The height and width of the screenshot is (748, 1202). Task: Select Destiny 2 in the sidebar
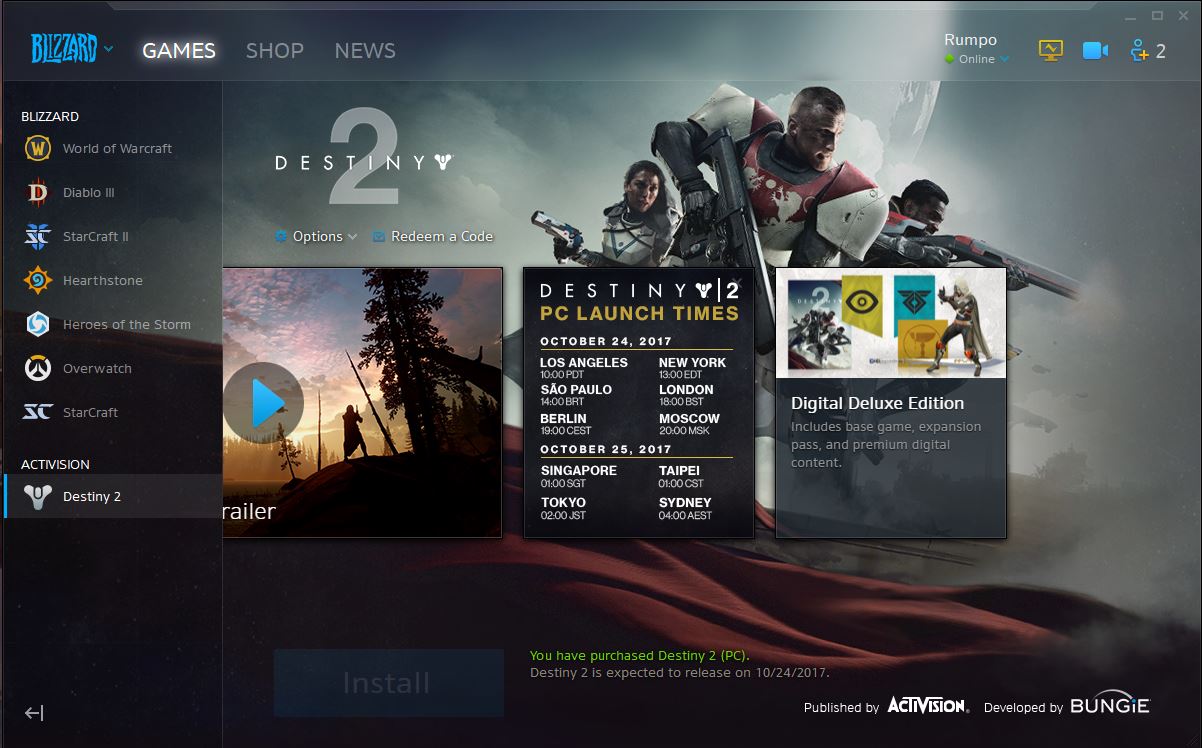(x=91, y=496)
